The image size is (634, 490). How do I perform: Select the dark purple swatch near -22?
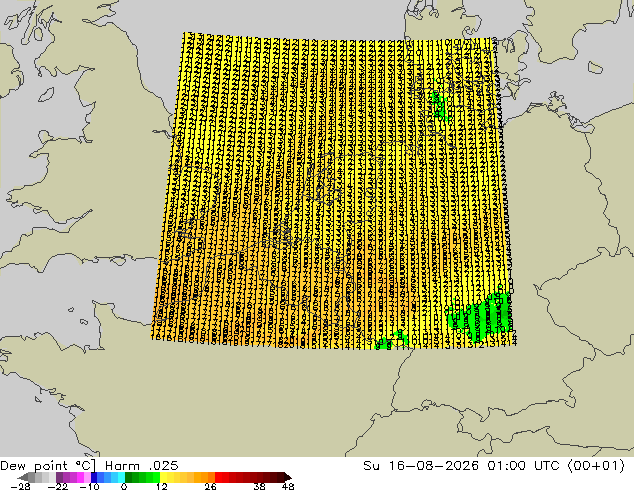tap(59, 477)
